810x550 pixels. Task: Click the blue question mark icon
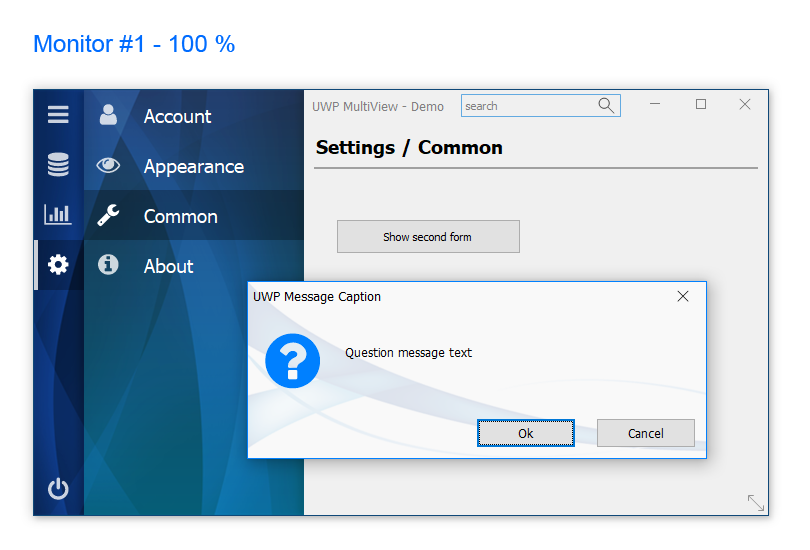pyautogui.click(x=292, y=360)
